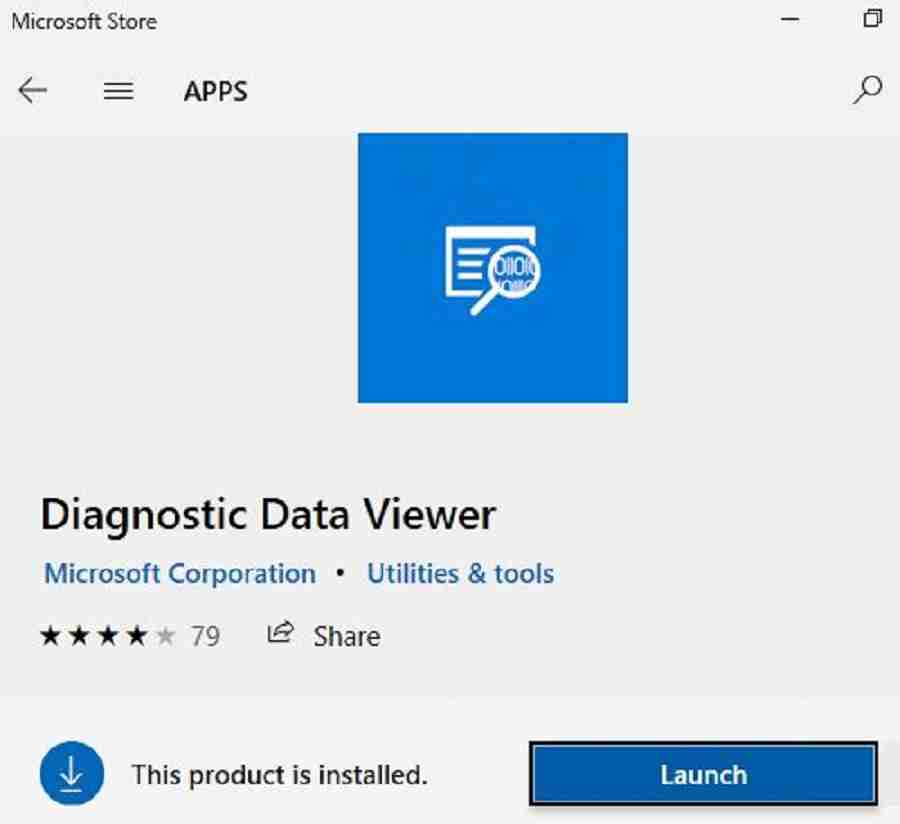Click the Share icon
The image size is (900, 824).
pos(281,633)
